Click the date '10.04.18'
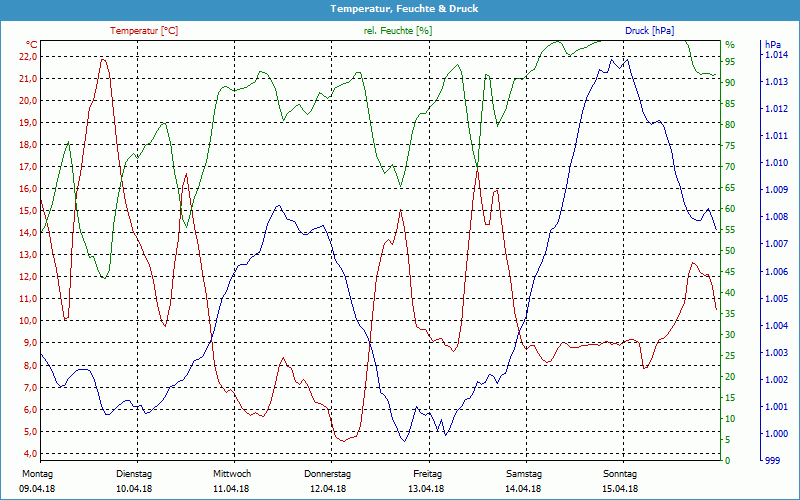The image size is (800, 500). pos(134,489)
